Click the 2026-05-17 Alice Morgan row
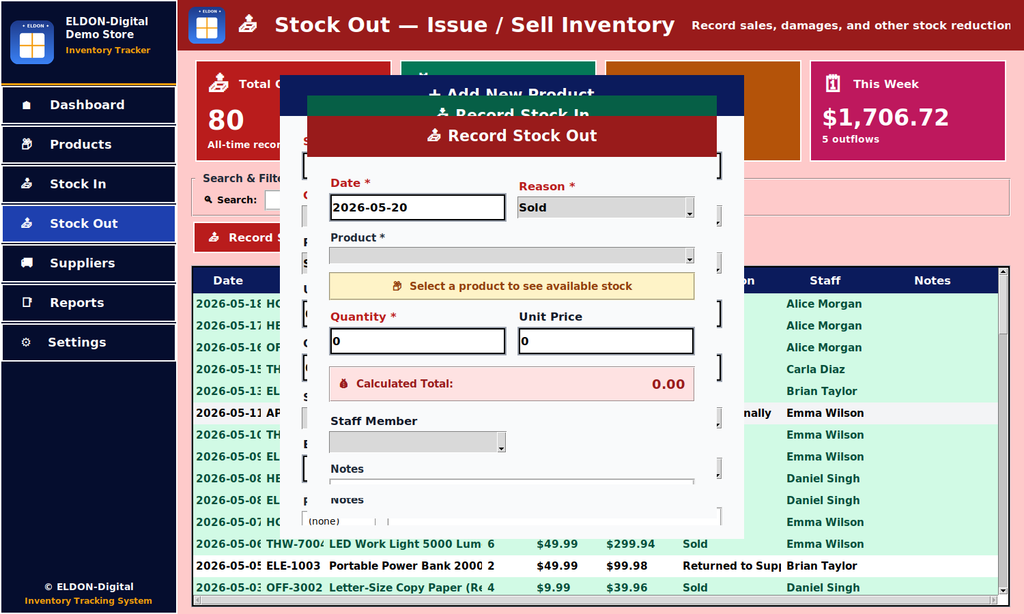This screenshot has width=1024, height=614. [x=596, y=325]
